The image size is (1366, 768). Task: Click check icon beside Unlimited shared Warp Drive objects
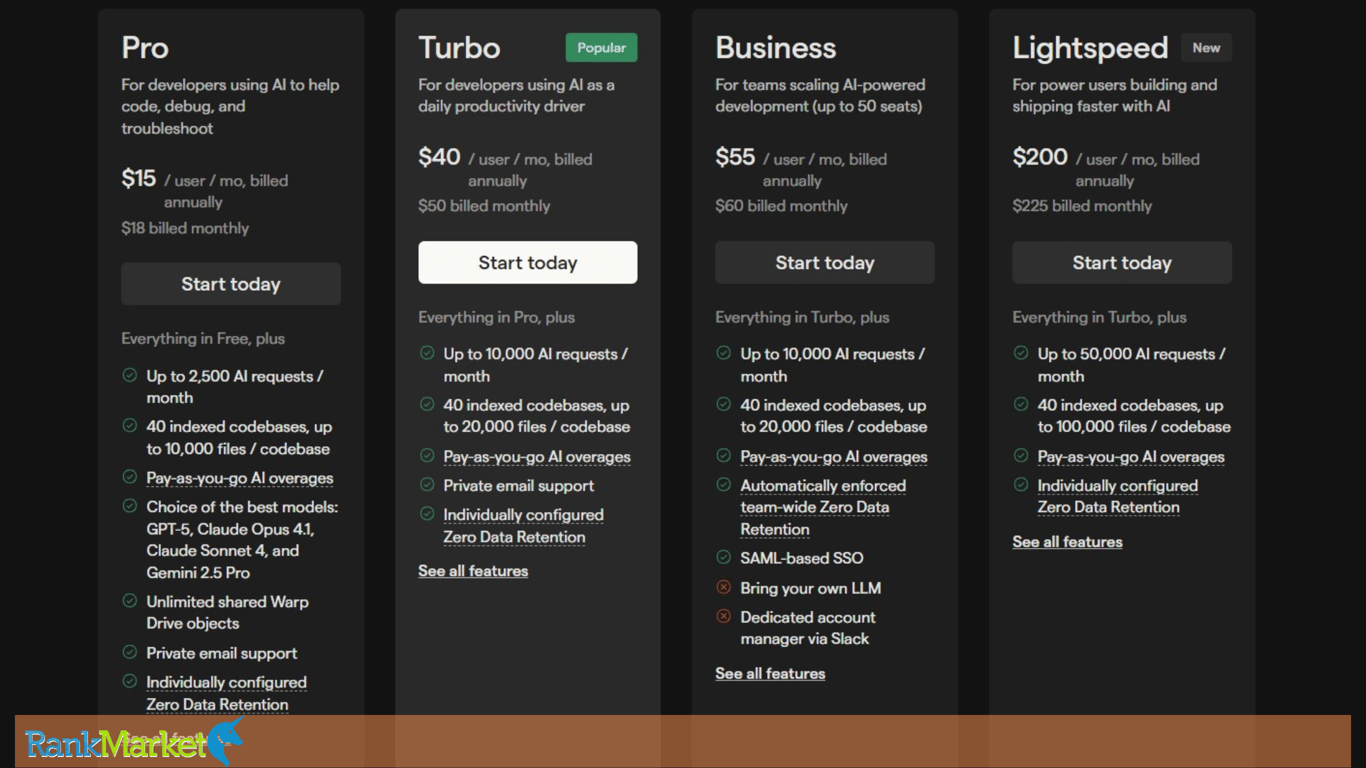130,601
